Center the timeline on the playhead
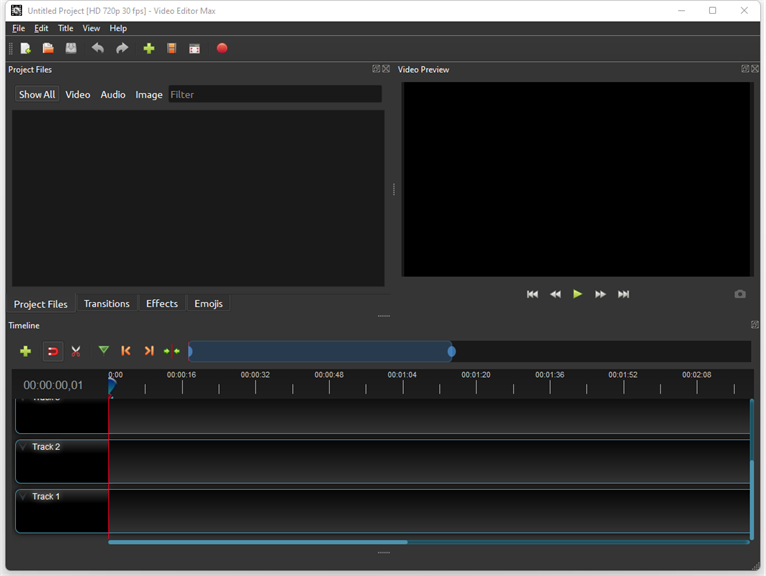The width and height of the screenshot is (766, 576). [x=171, y=351]
